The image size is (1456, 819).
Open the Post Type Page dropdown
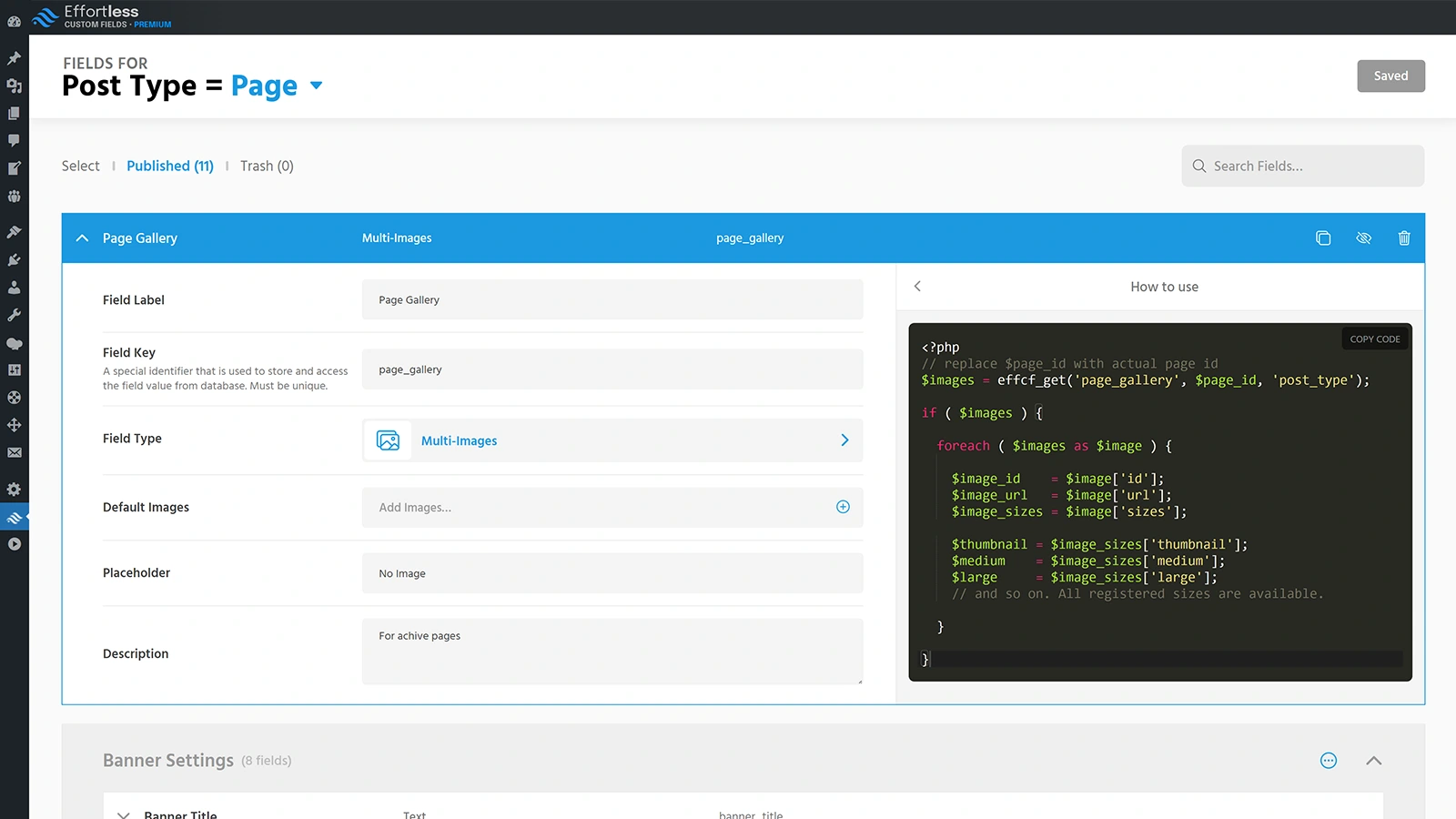pos(316,86)
